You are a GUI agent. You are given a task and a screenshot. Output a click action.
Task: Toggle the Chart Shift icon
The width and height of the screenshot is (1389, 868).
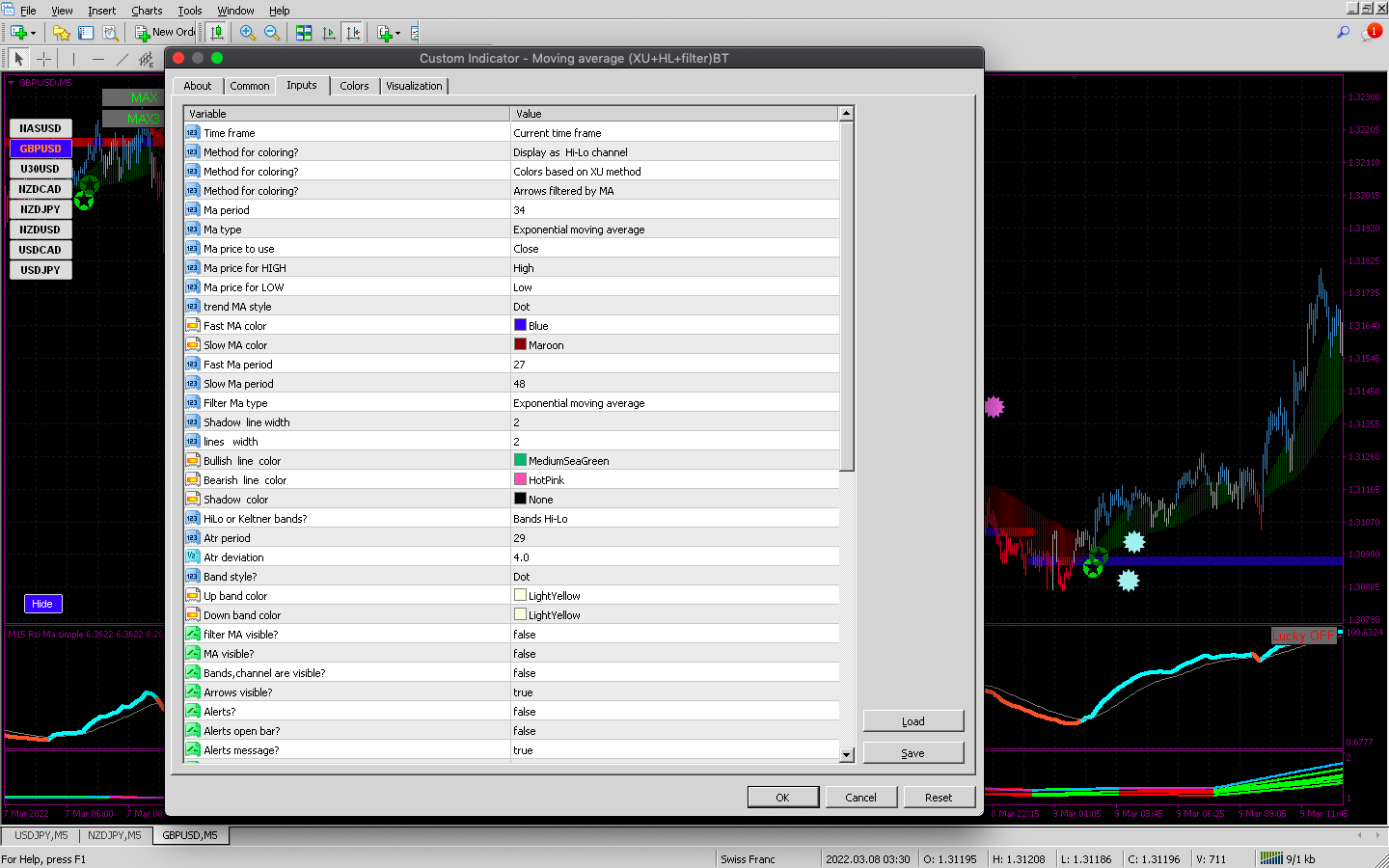(x=353, y=33)
